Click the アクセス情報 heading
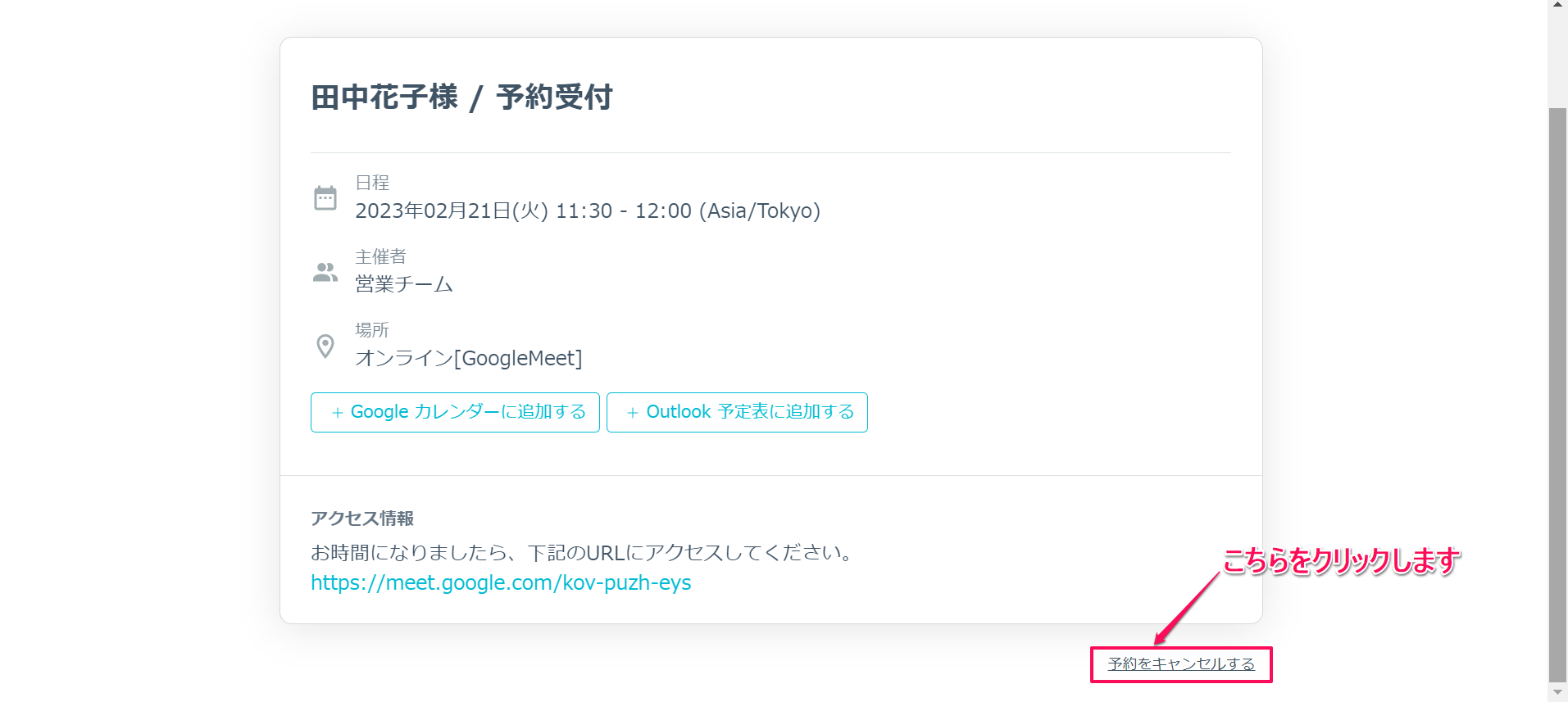1568x702 pixels. [362, 519]
